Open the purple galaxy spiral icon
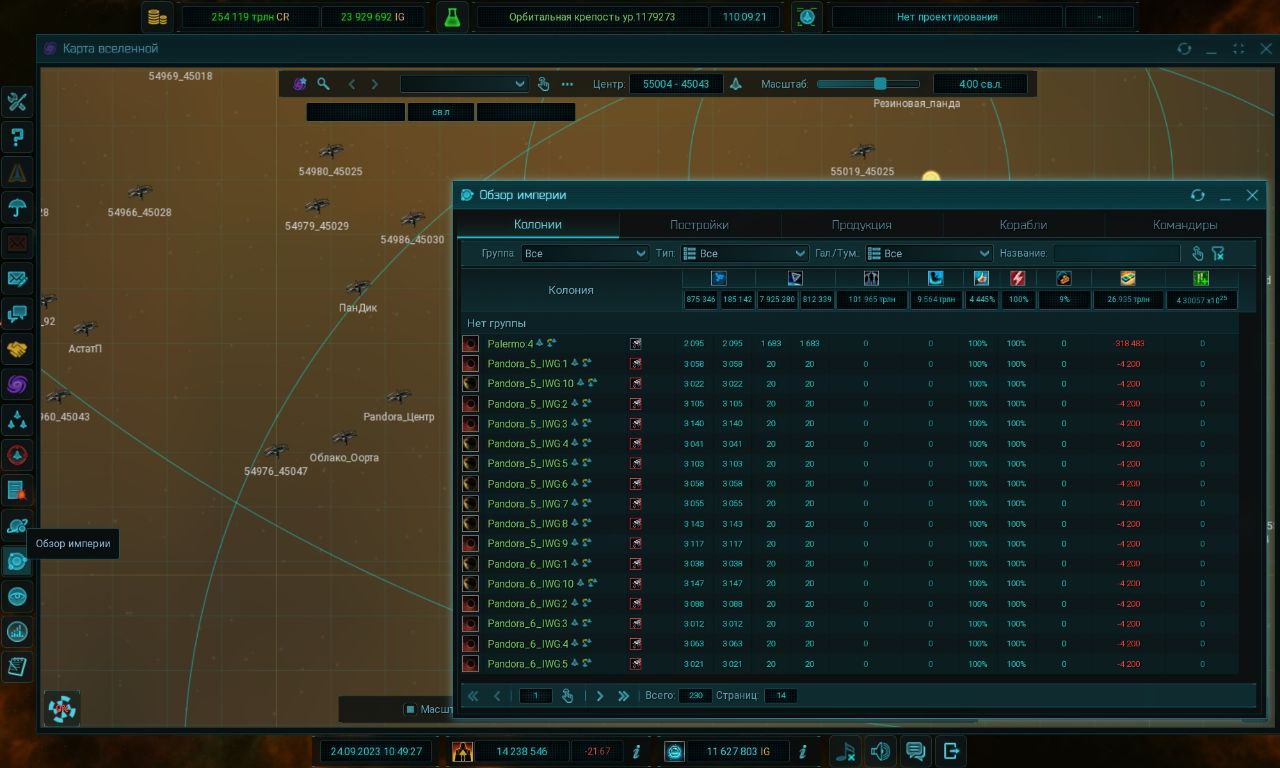This screenshot has height=768, width=1280. (17, 384)
